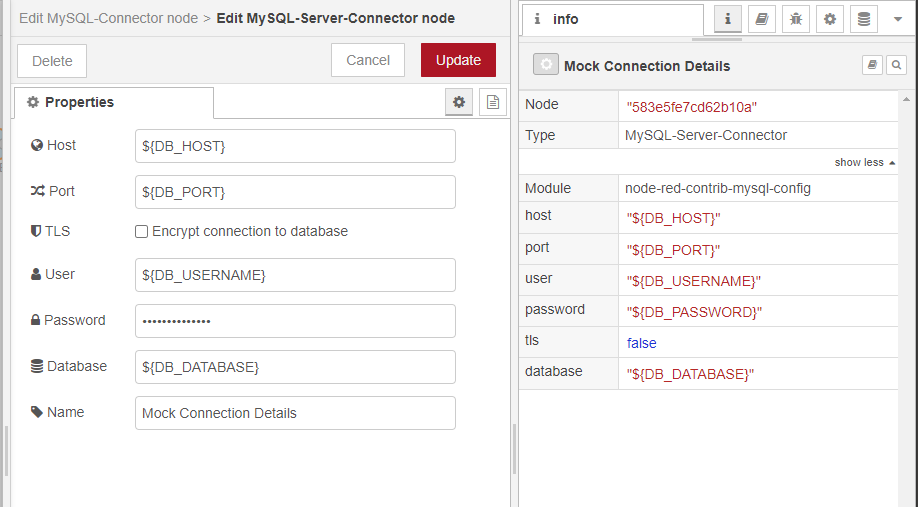918x507 pixels.
Task: Search for node via magnifier icon
Action: (896, 65)
